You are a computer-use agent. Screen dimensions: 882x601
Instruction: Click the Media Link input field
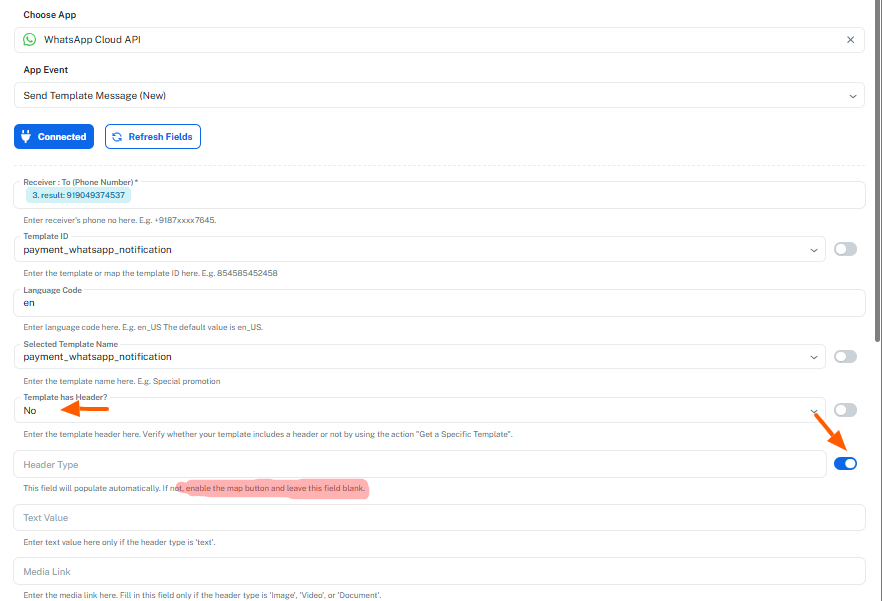coord(439,571)
